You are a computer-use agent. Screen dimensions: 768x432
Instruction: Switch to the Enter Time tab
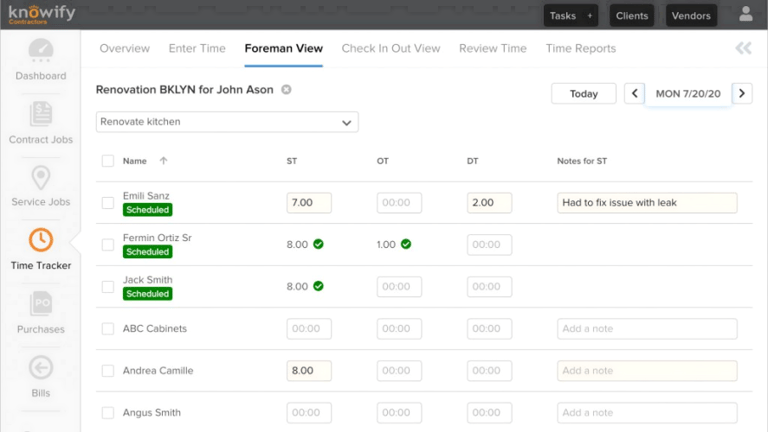pos(197,48)
